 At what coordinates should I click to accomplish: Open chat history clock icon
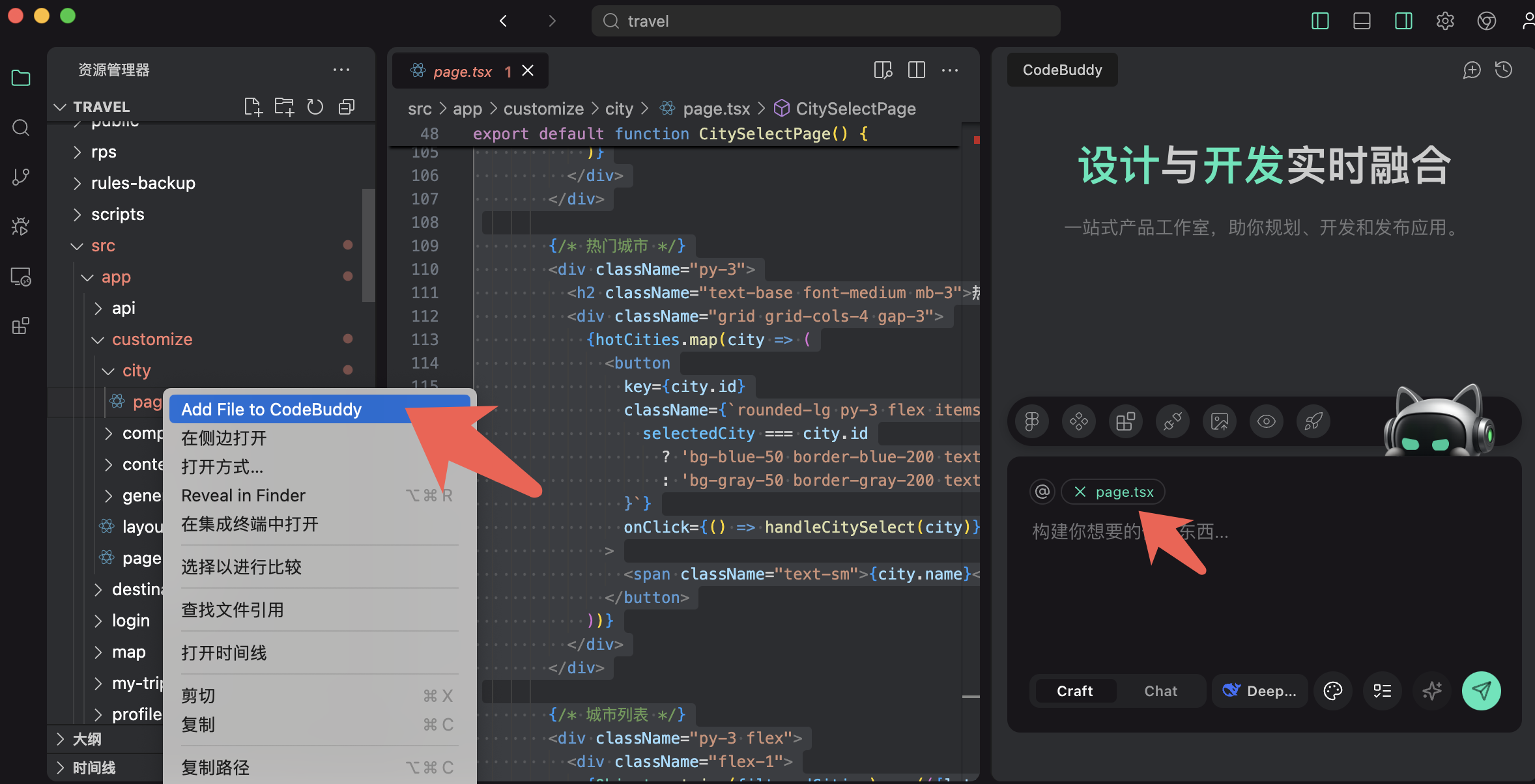click(1504, 70)
